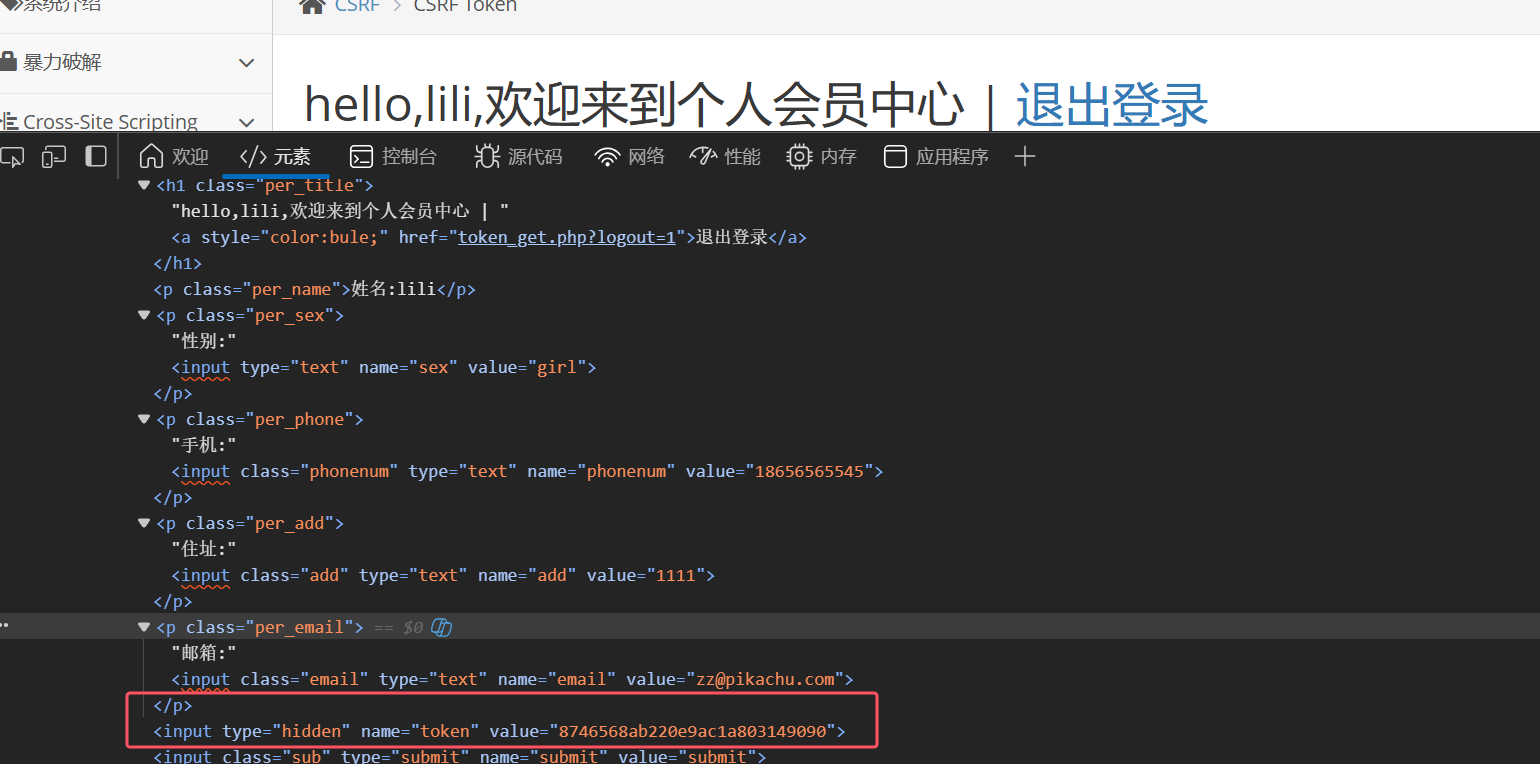The image size is (1540, 764).
Task: Click the plus icon to add more tools
Action: pos(1024,157)
